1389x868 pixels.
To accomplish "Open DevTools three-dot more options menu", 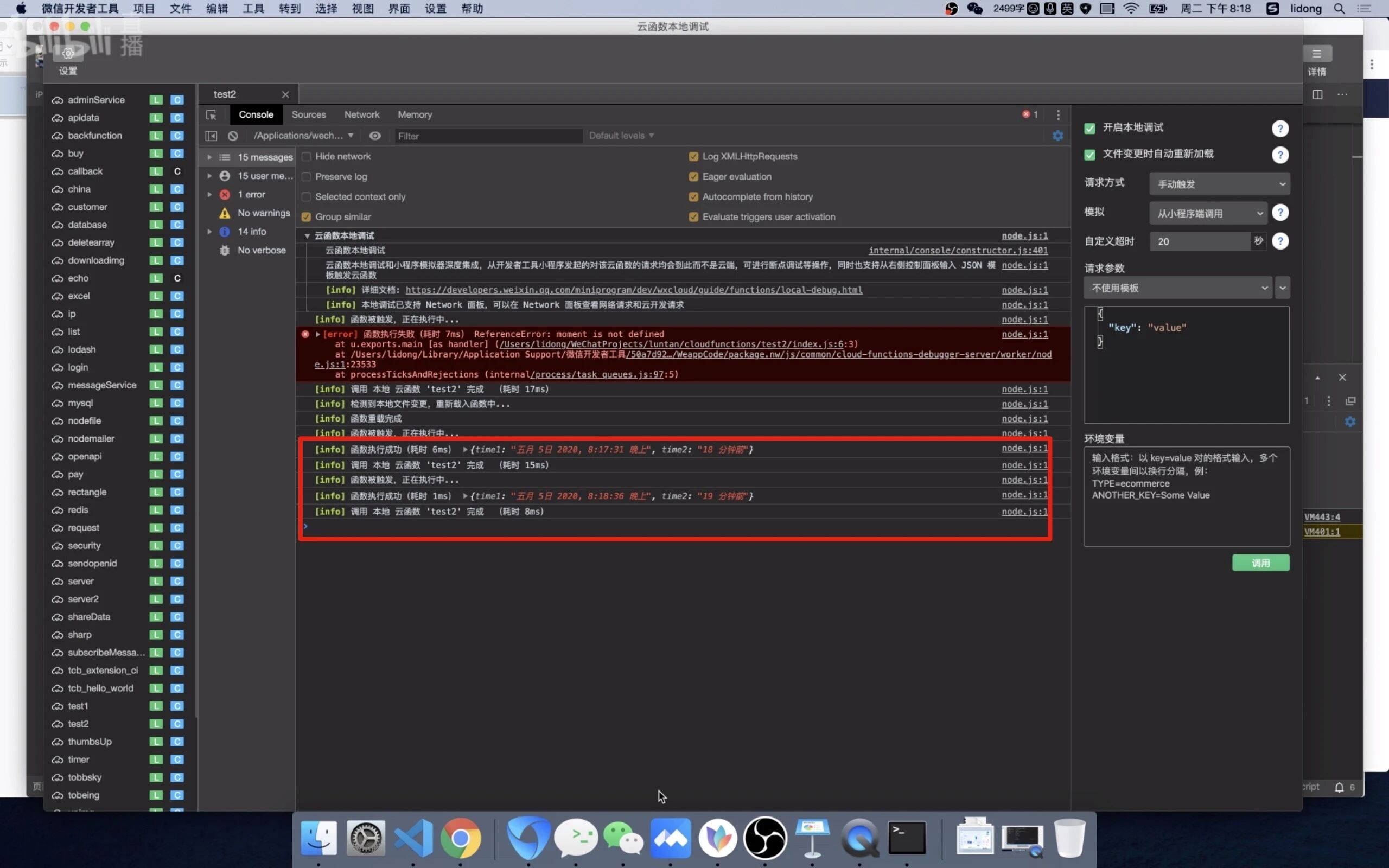I will pos(1058,115).
